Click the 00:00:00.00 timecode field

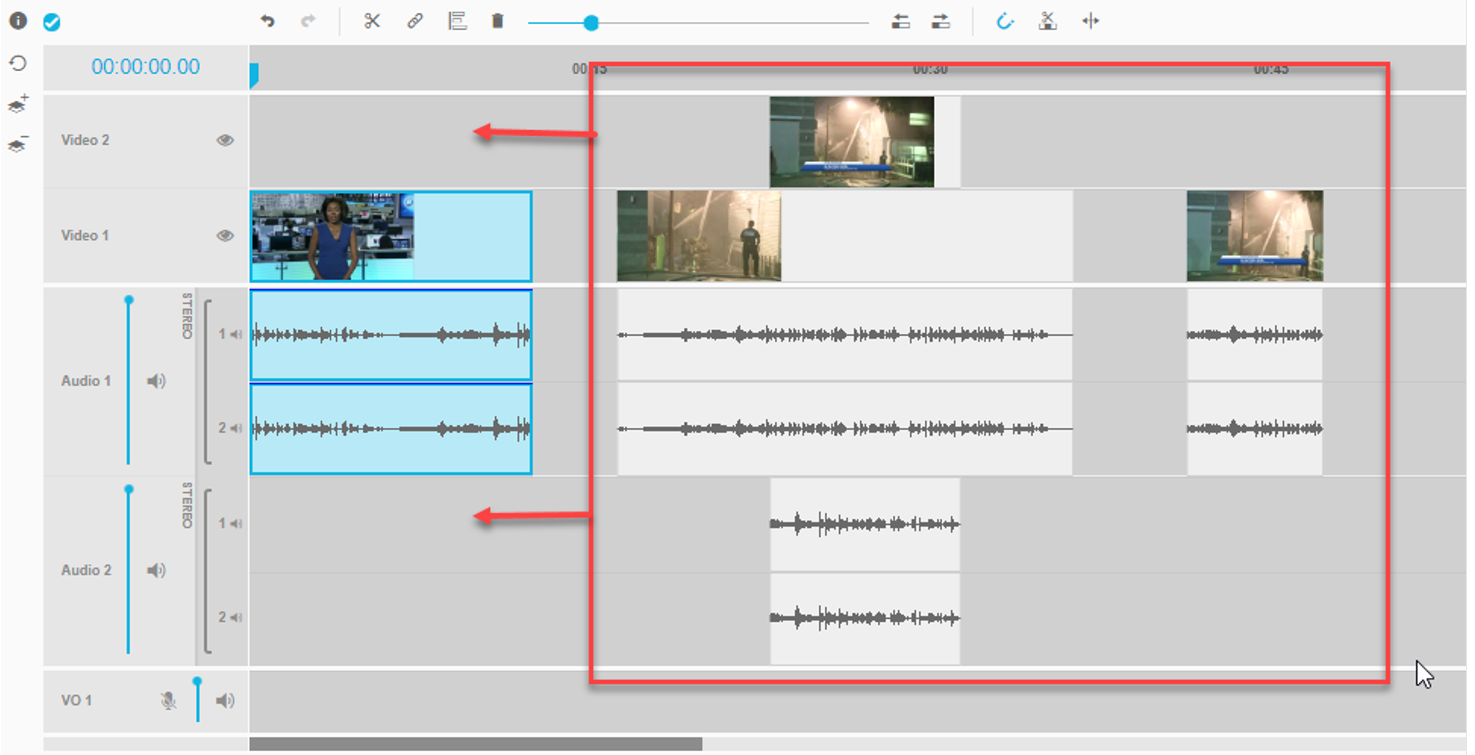point(146,67)
